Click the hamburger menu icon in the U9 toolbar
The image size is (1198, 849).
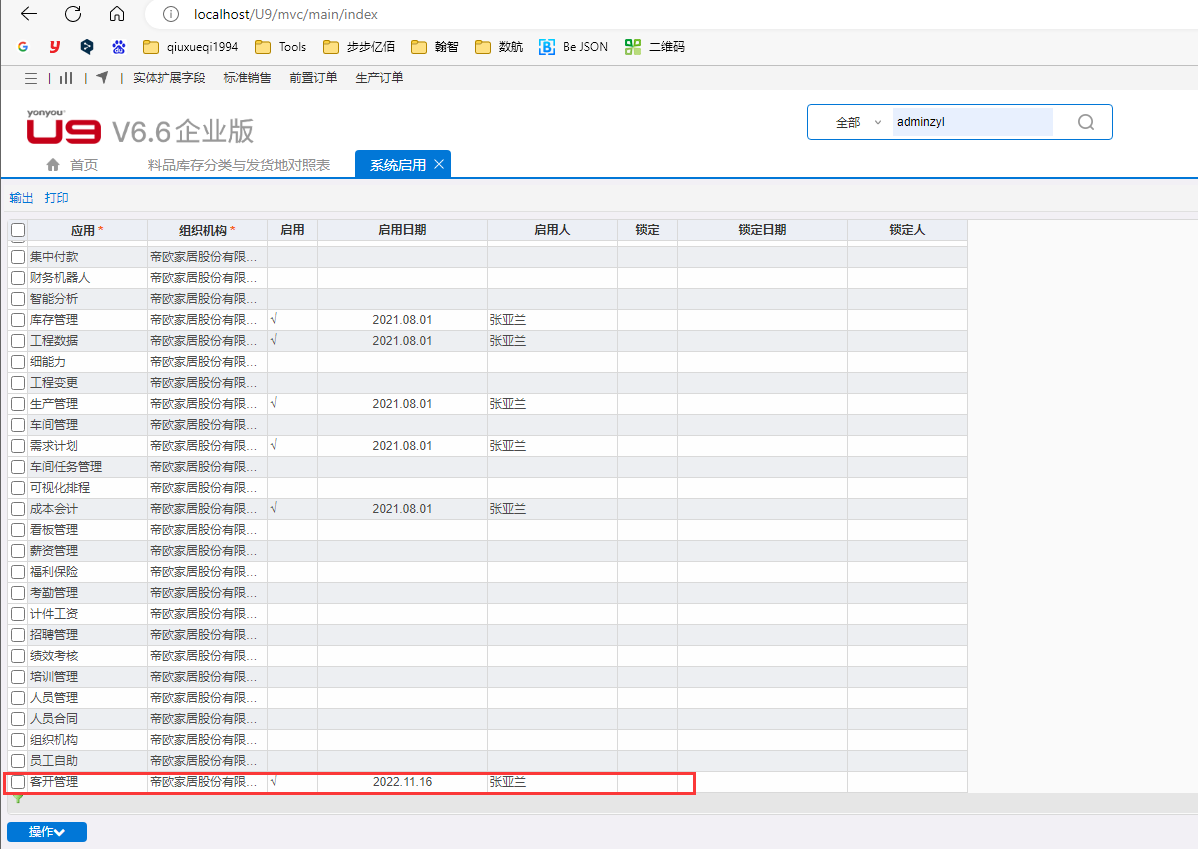point(31,78)
